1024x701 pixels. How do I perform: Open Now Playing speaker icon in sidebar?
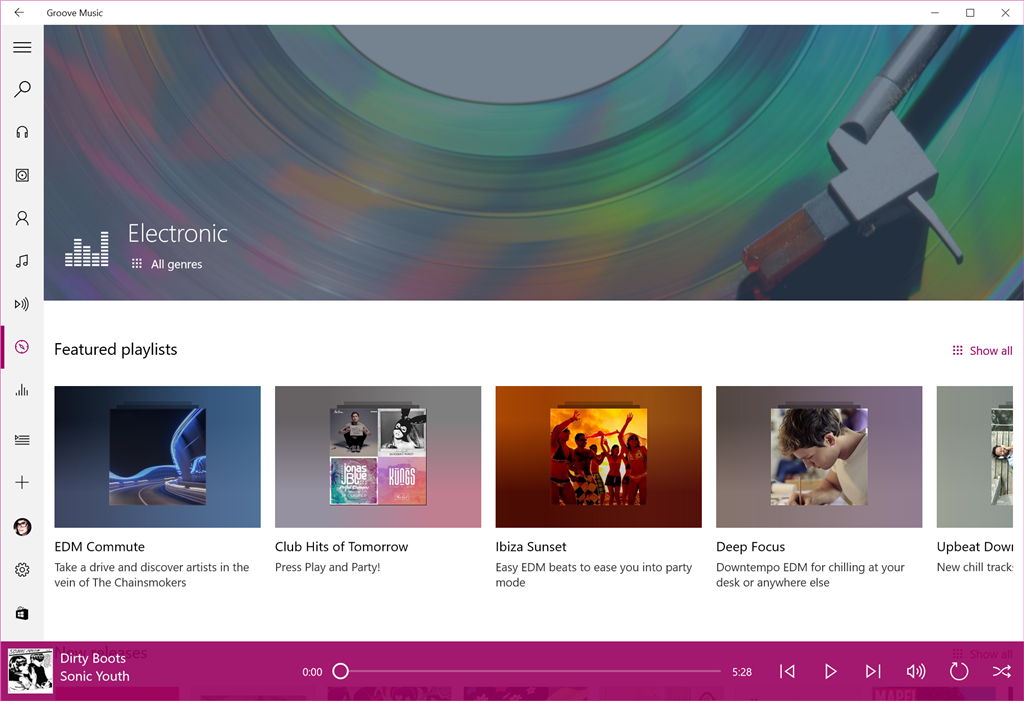tap(22, 304)
